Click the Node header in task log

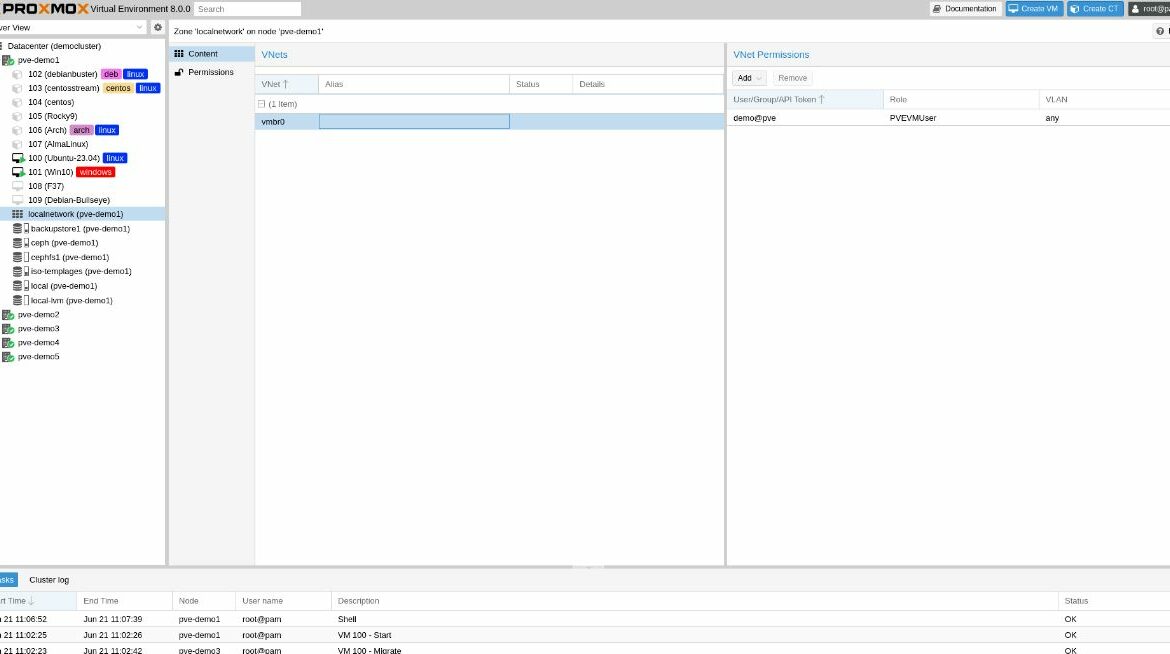204,601
